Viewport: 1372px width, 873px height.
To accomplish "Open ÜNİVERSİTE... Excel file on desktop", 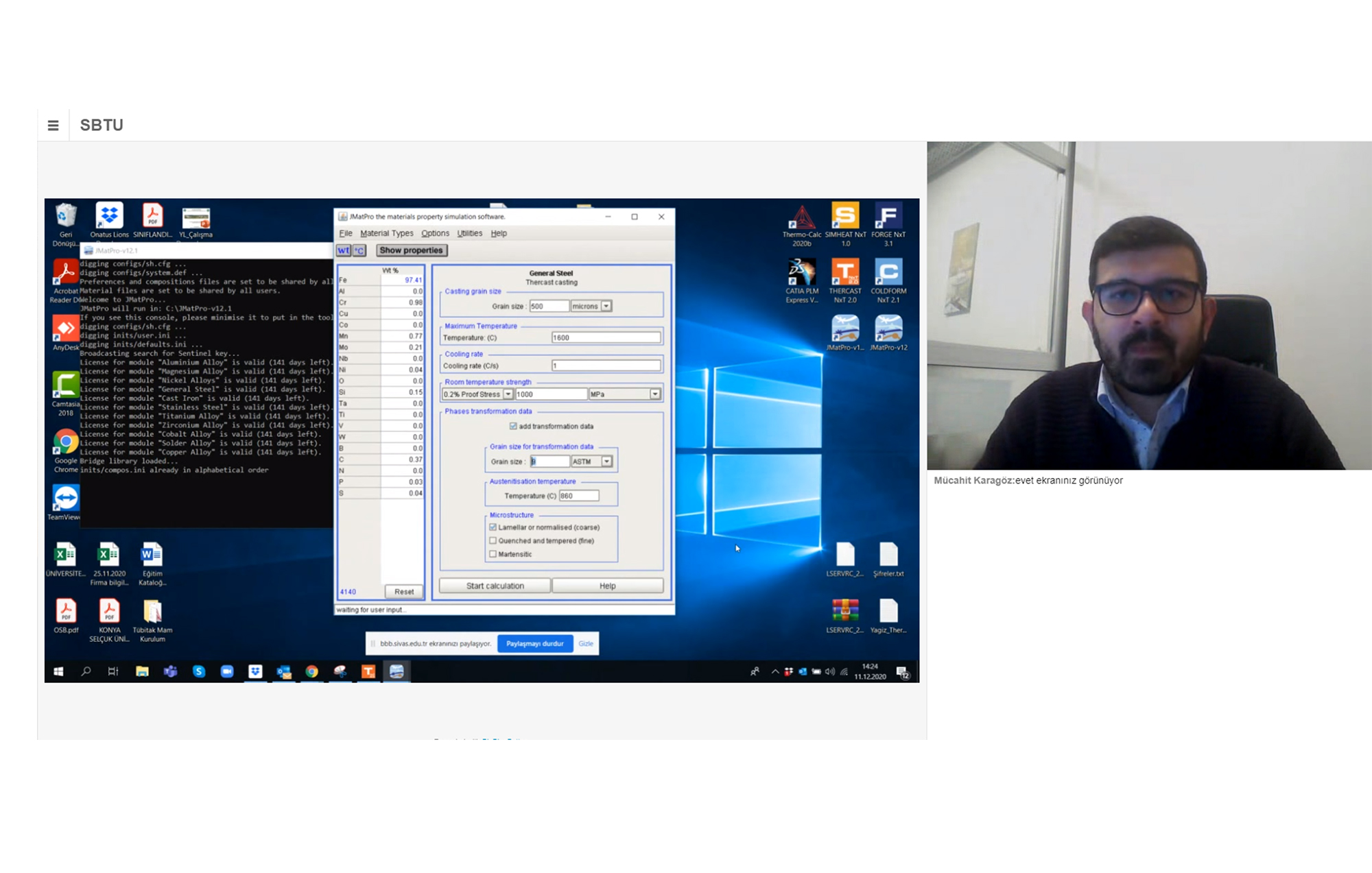I will pos(65,560).
